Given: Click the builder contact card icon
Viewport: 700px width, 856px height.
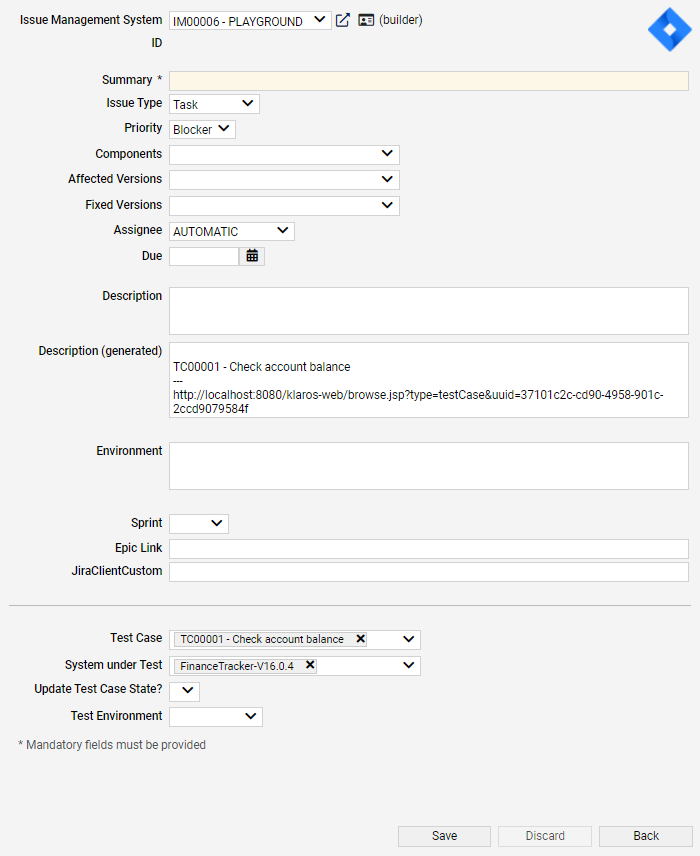Looking at the screenshot, I should point(364,19).
